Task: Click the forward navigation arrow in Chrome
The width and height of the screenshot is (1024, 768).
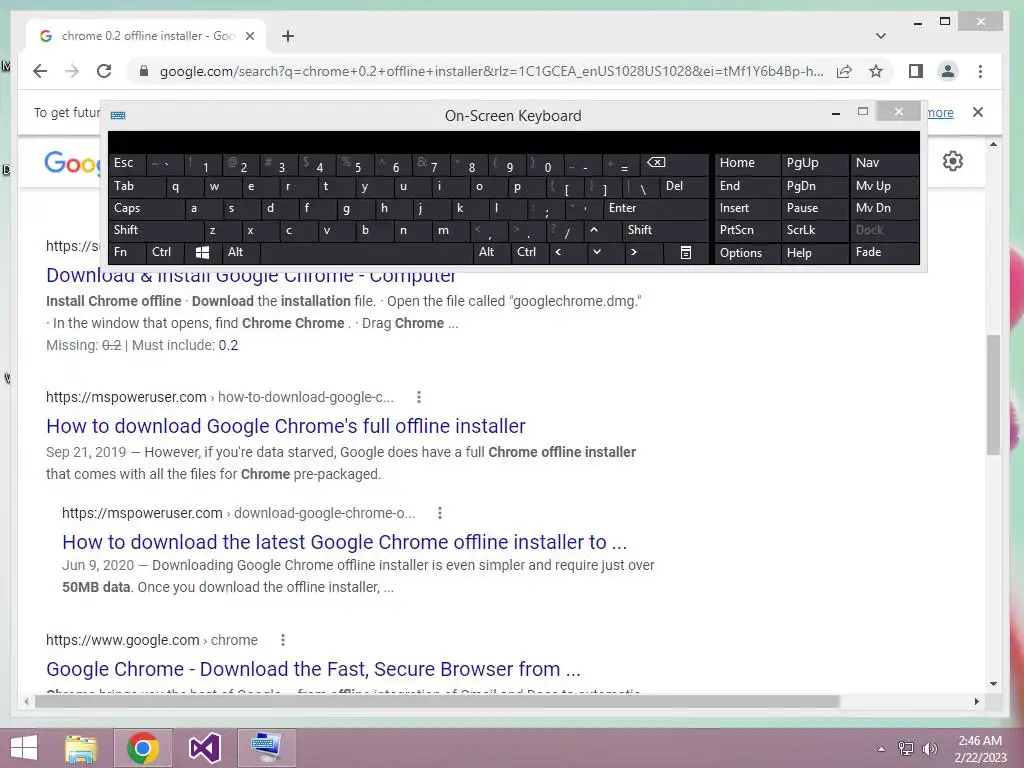Action: (x=72, y=71)
